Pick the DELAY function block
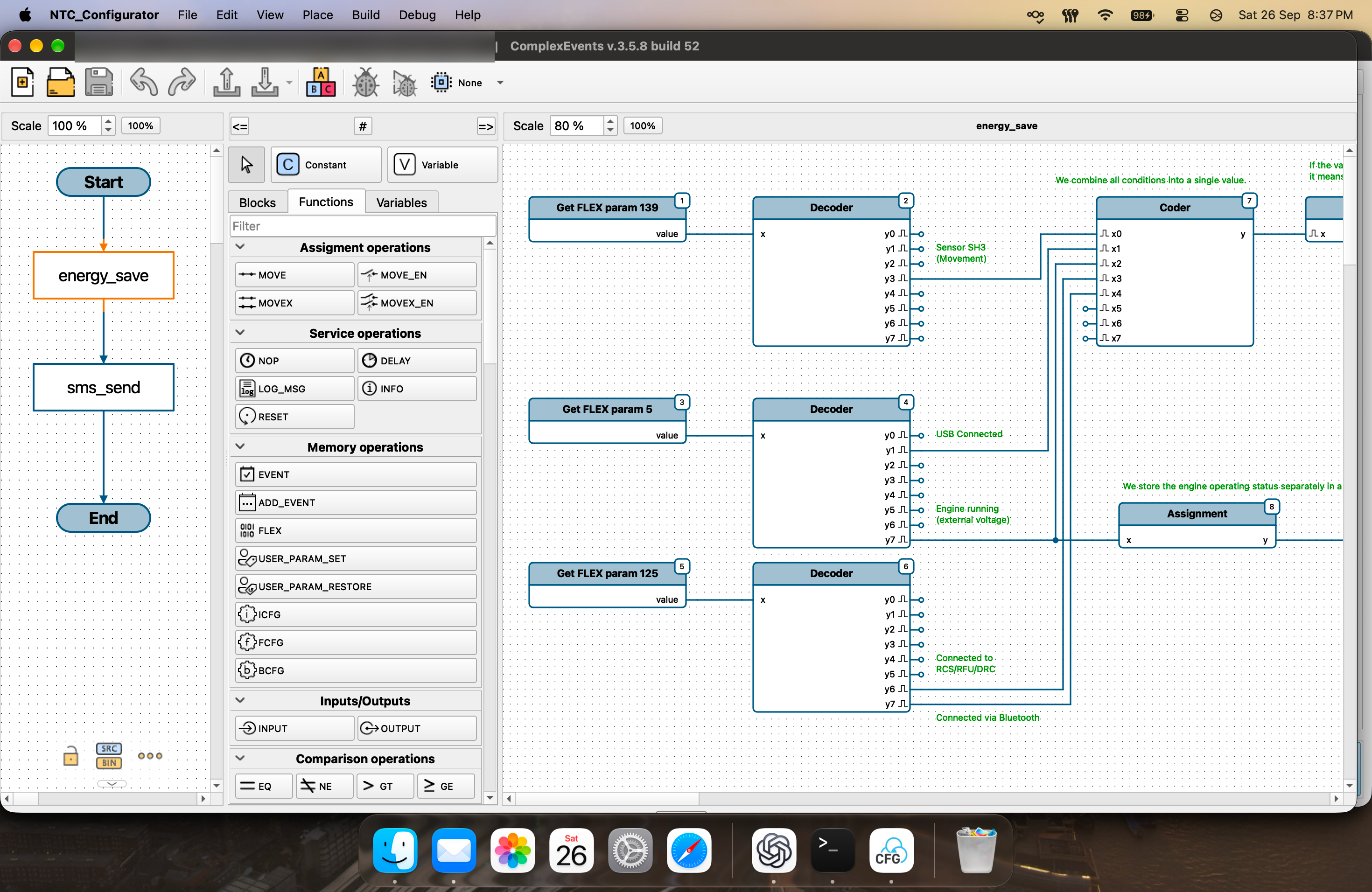This screenshot has width=1372, height=892. click(417, 361)
